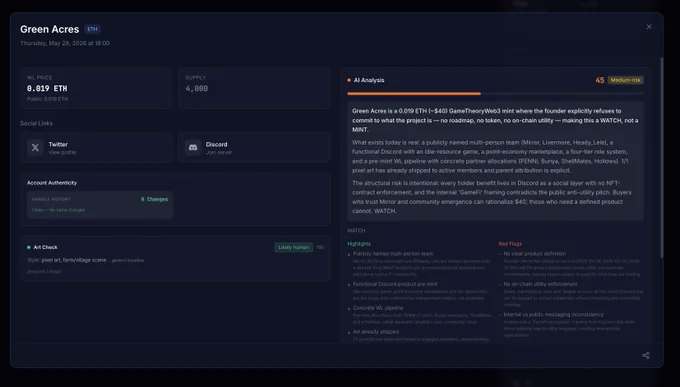Click the orange AI Analysis score bar

tap(414, 93)
